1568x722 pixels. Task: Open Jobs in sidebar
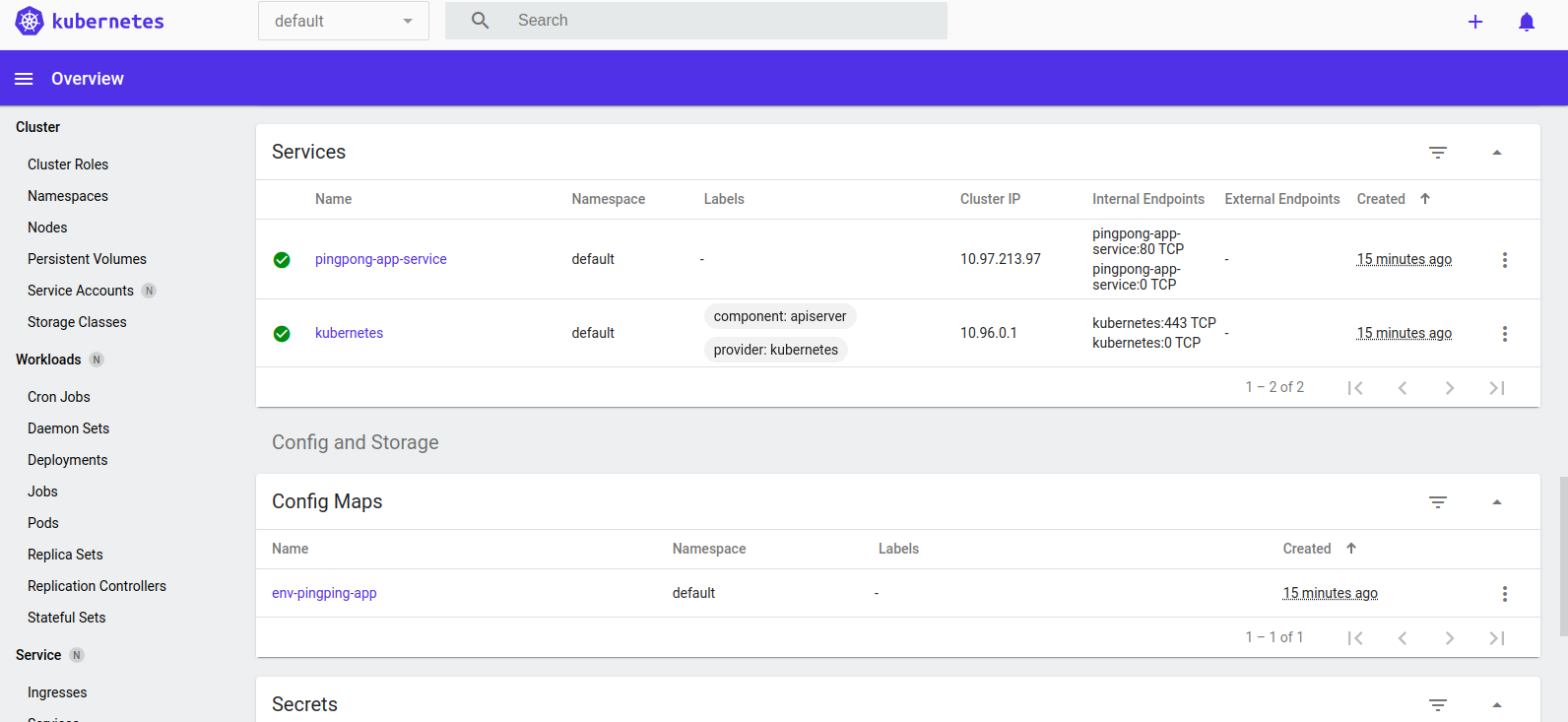(42, 492)
